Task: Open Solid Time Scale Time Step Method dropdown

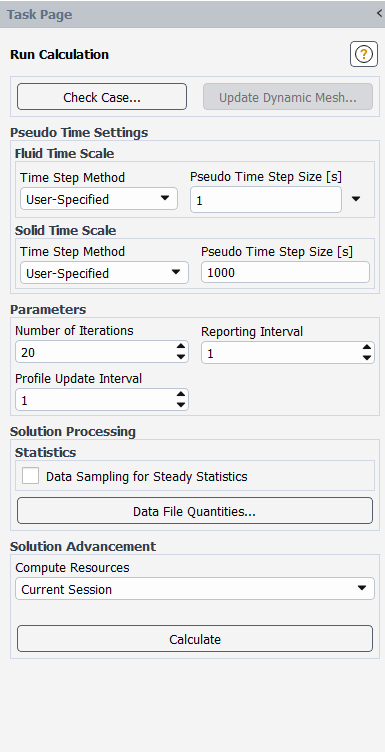Action: point(104,272)
